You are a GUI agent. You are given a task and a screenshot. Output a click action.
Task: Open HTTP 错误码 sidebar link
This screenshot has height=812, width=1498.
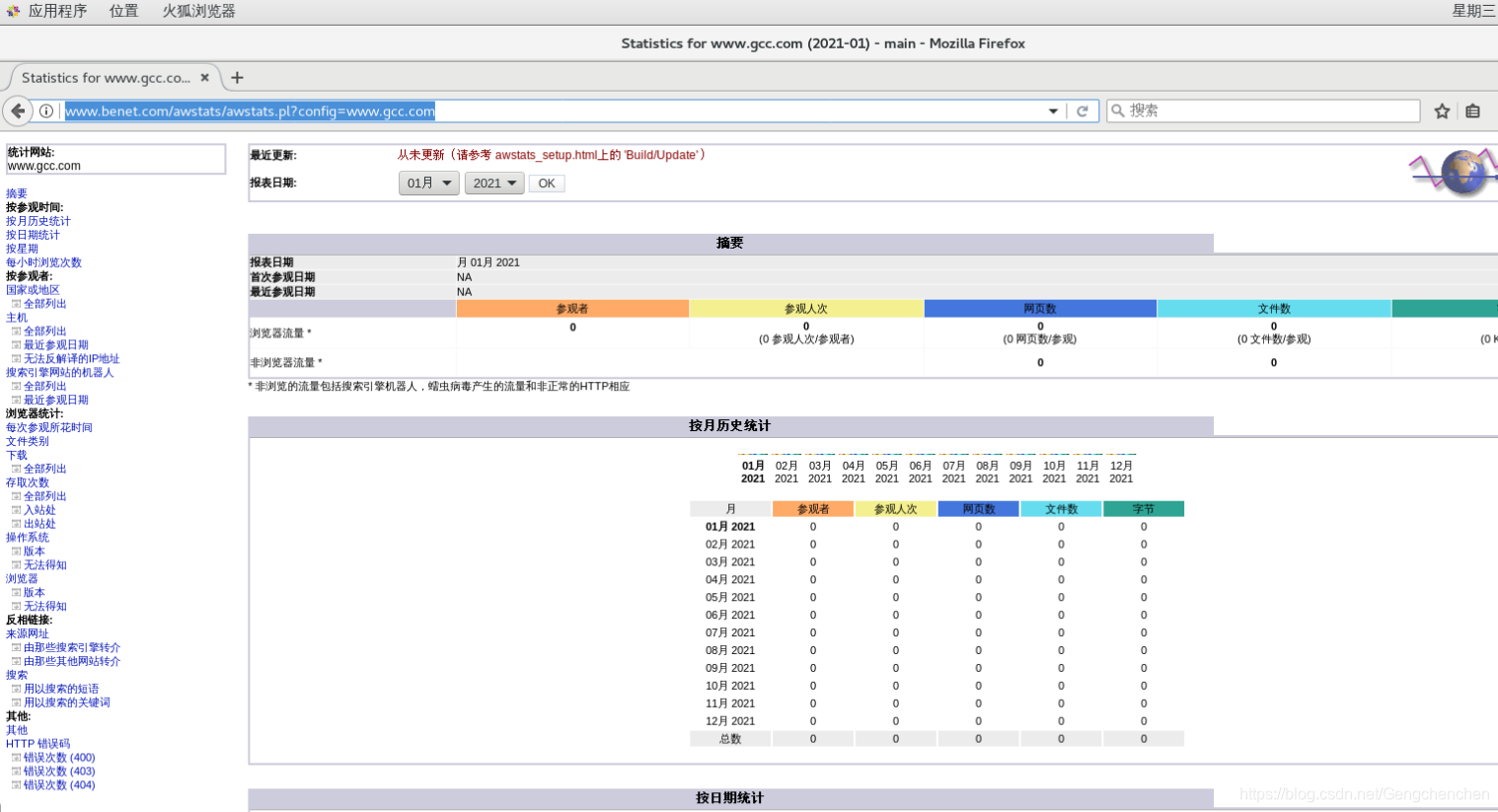(37, 744)
